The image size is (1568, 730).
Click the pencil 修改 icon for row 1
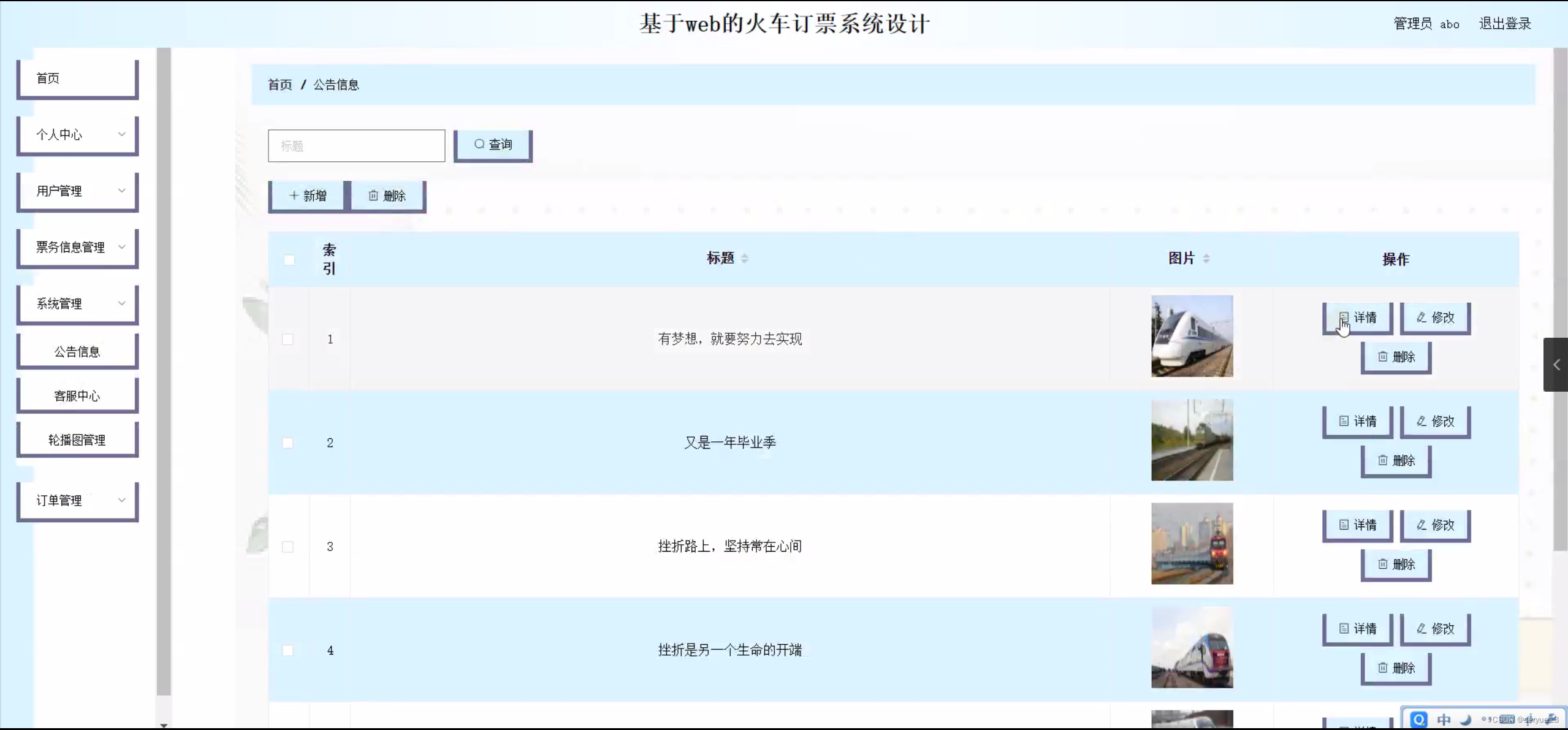1421,317
